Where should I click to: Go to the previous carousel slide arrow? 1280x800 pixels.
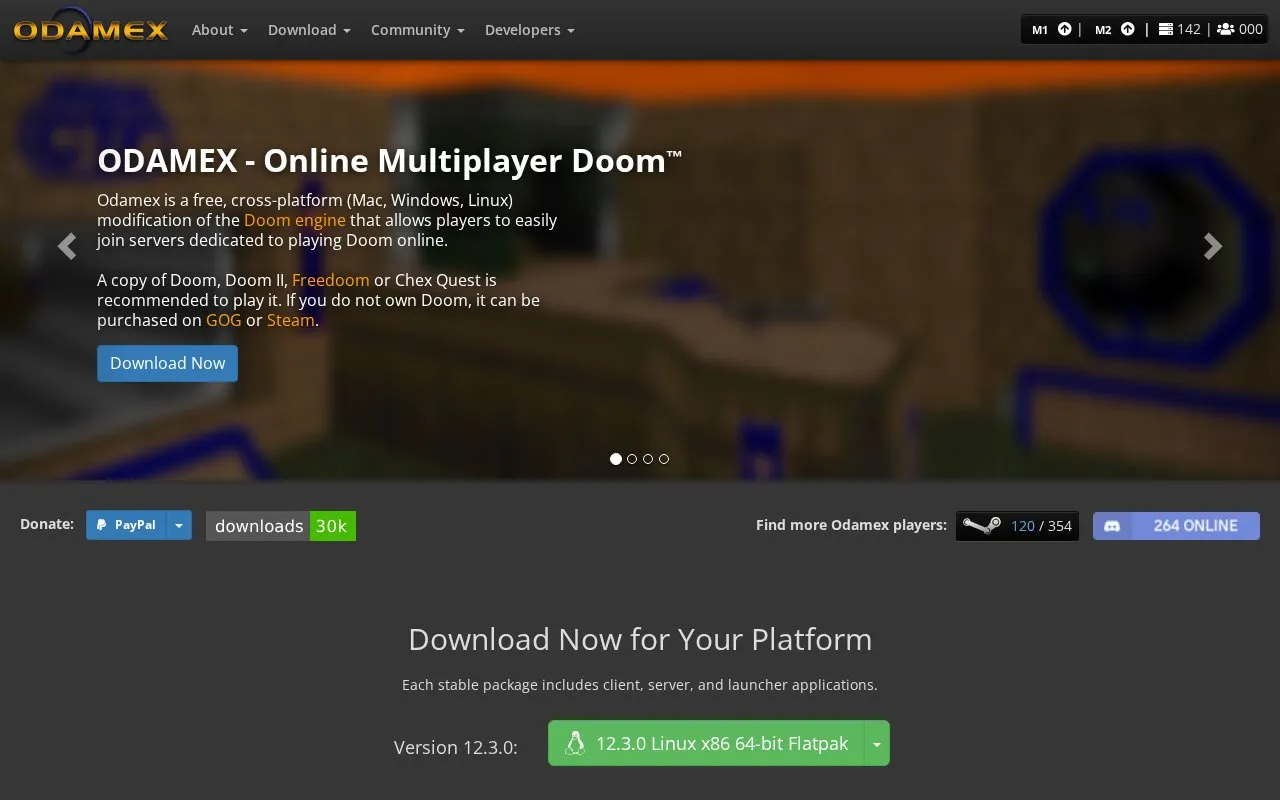coord(67,246)
